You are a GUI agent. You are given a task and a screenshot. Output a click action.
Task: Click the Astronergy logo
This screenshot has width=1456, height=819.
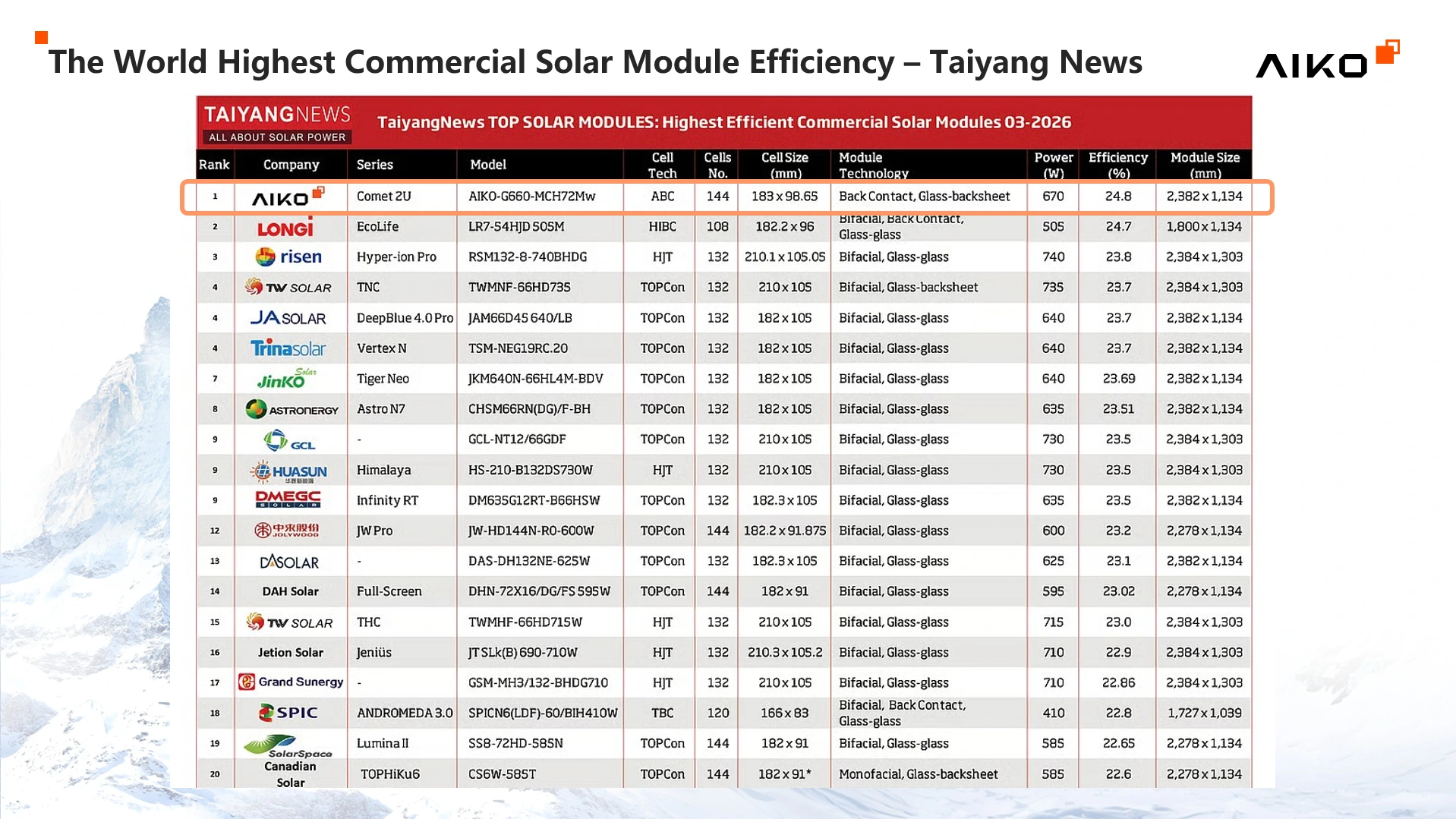click(x=292, y=409)
